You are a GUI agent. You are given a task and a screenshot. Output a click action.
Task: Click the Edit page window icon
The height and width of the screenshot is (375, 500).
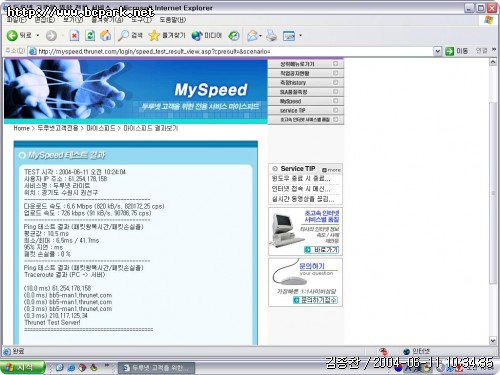click(x=289, y=36)
